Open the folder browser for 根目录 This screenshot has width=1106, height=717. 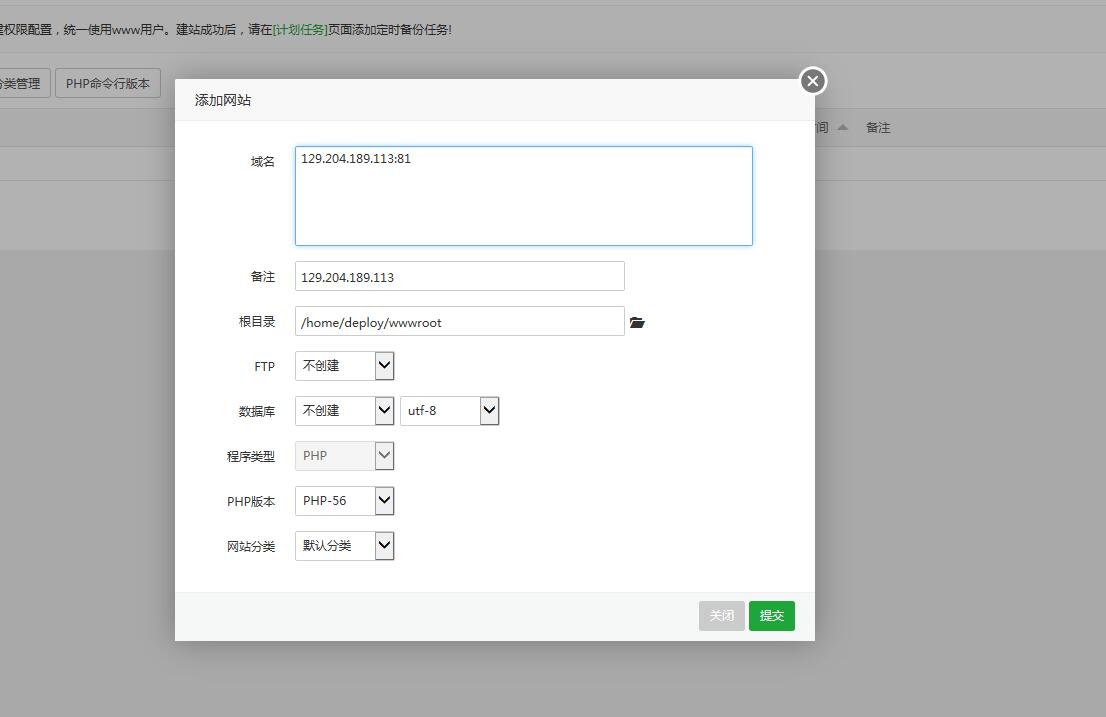point(637,322)
